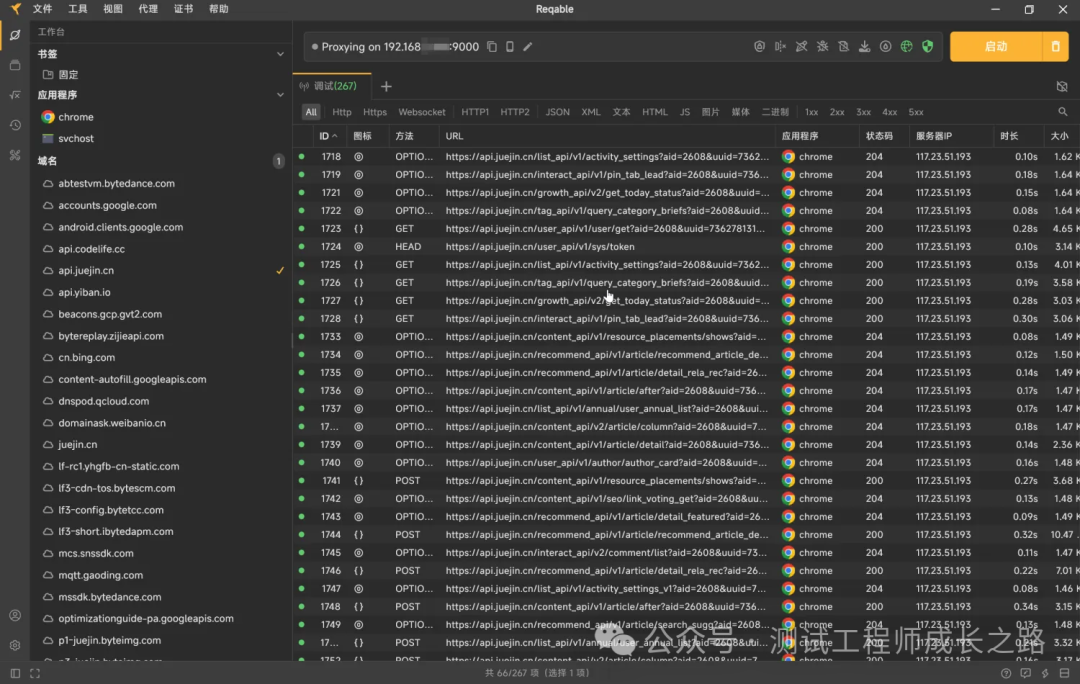The image size is (1080, 684).
Task: Select request row ID 1741 POST
Action: click(x=686, y=481)
